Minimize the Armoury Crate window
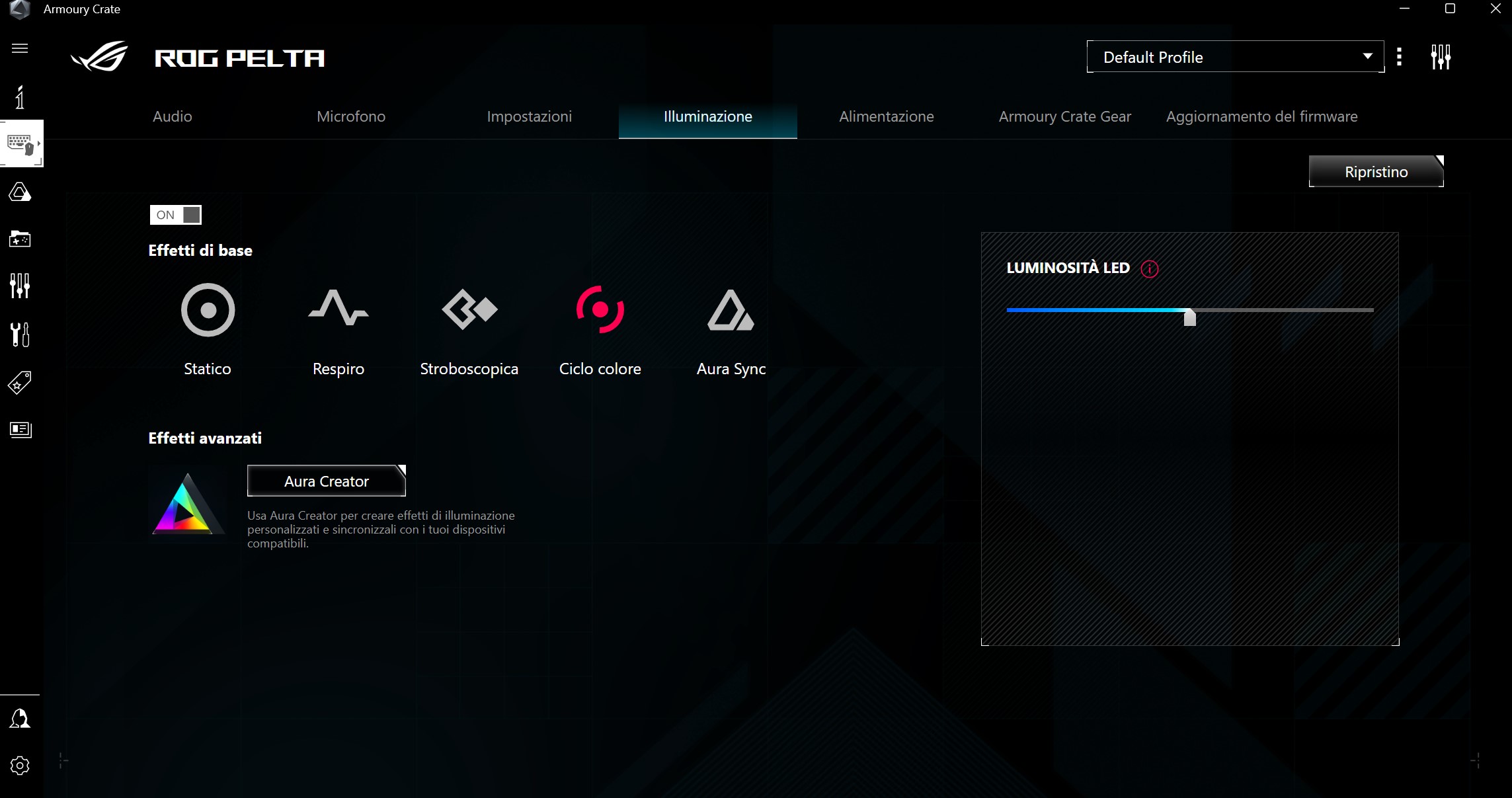This screenshot has height=798, width=1512. (1405, 9)
